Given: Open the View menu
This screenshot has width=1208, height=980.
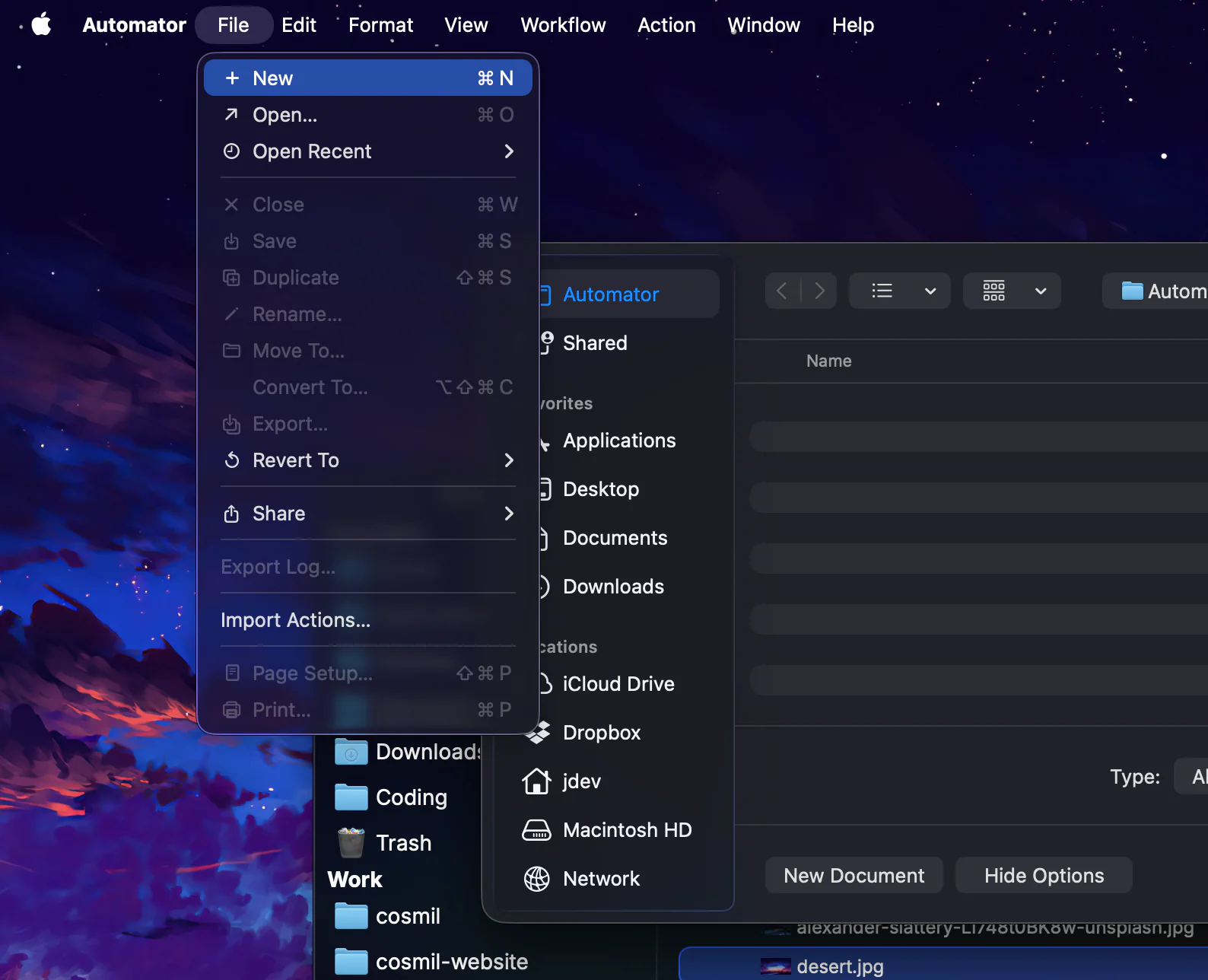Looking at the screenshot, I should pos(466,25).
